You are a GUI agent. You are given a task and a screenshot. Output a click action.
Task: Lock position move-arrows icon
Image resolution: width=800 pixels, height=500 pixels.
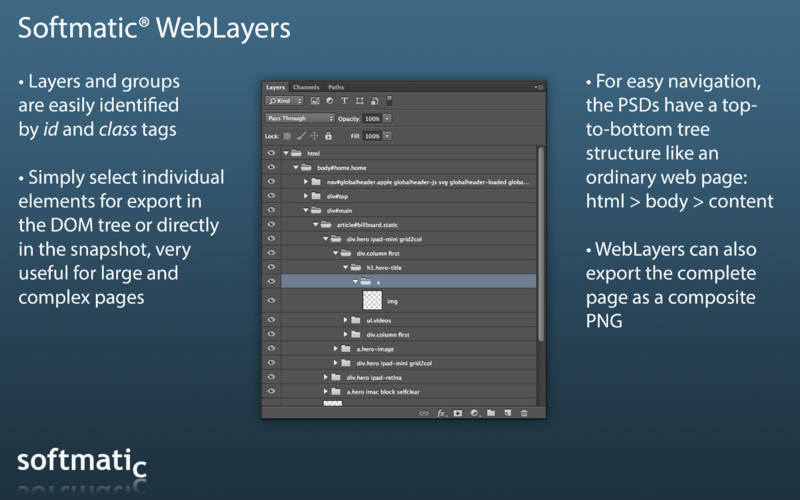[314, 136]
